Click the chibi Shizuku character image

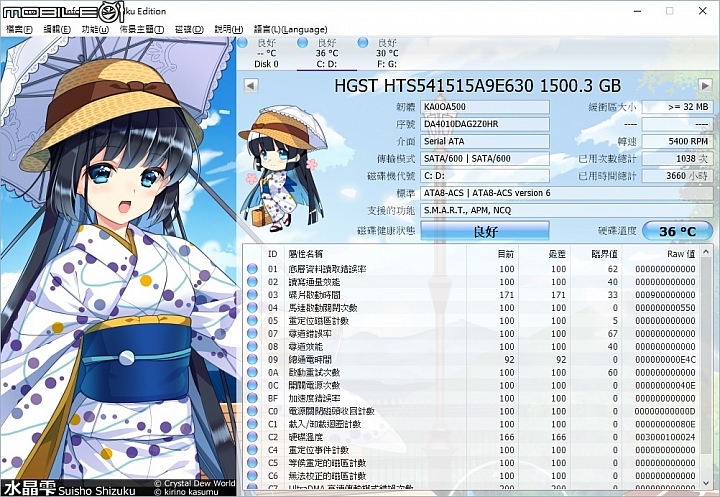point(284,168)
